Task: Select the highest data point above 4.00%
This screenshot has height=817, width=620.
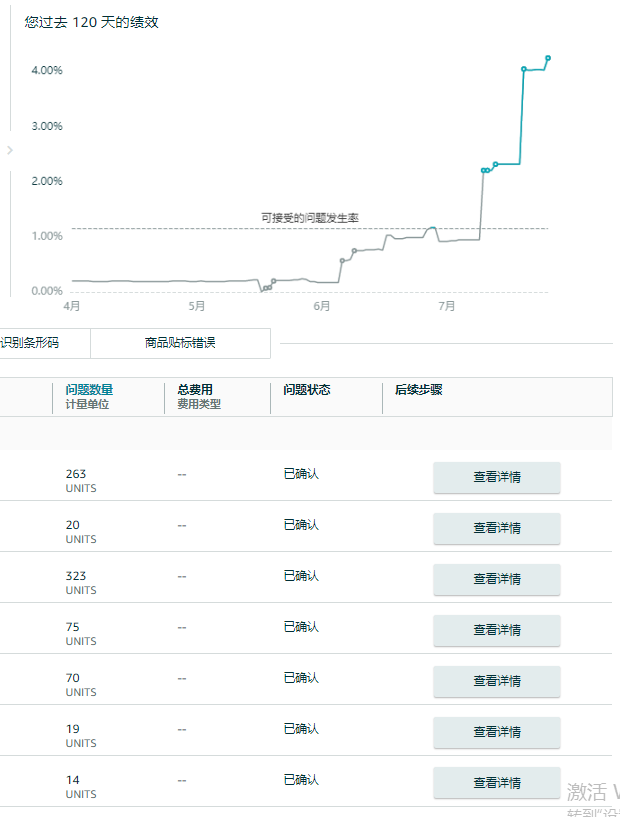Action: pos(548,58)
